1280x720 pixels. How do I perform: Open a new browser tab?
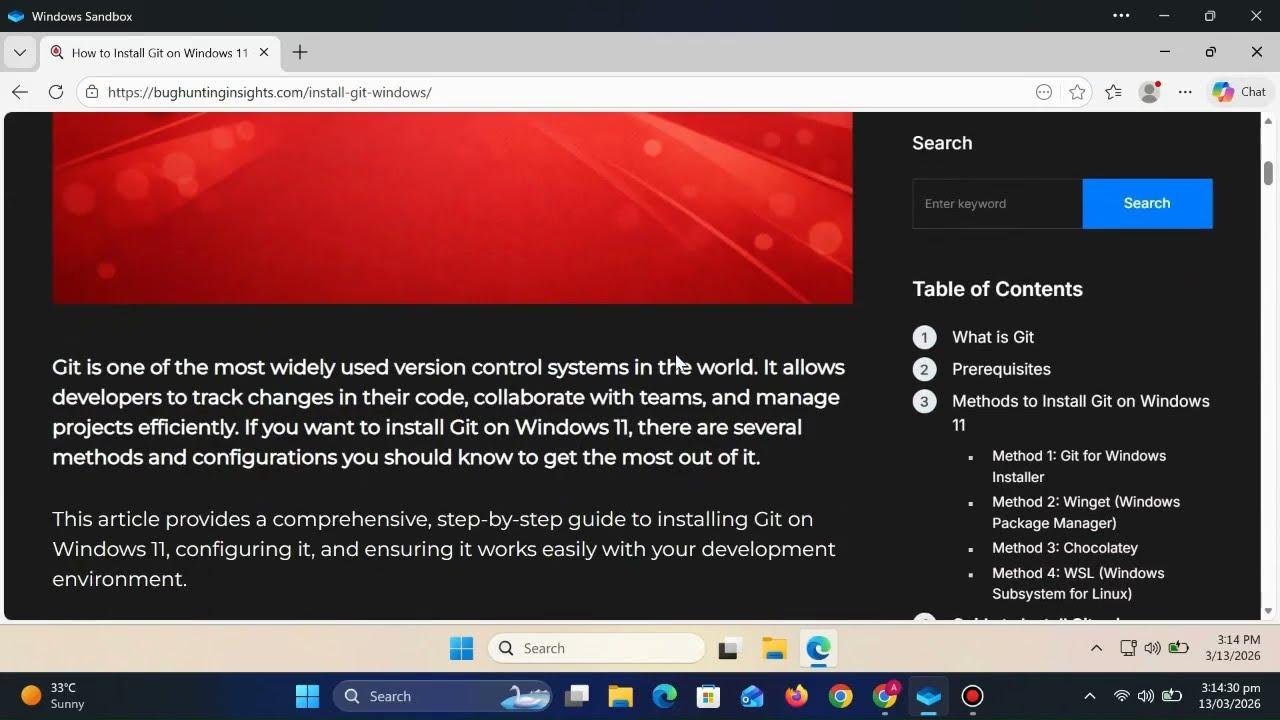point(300,52)
